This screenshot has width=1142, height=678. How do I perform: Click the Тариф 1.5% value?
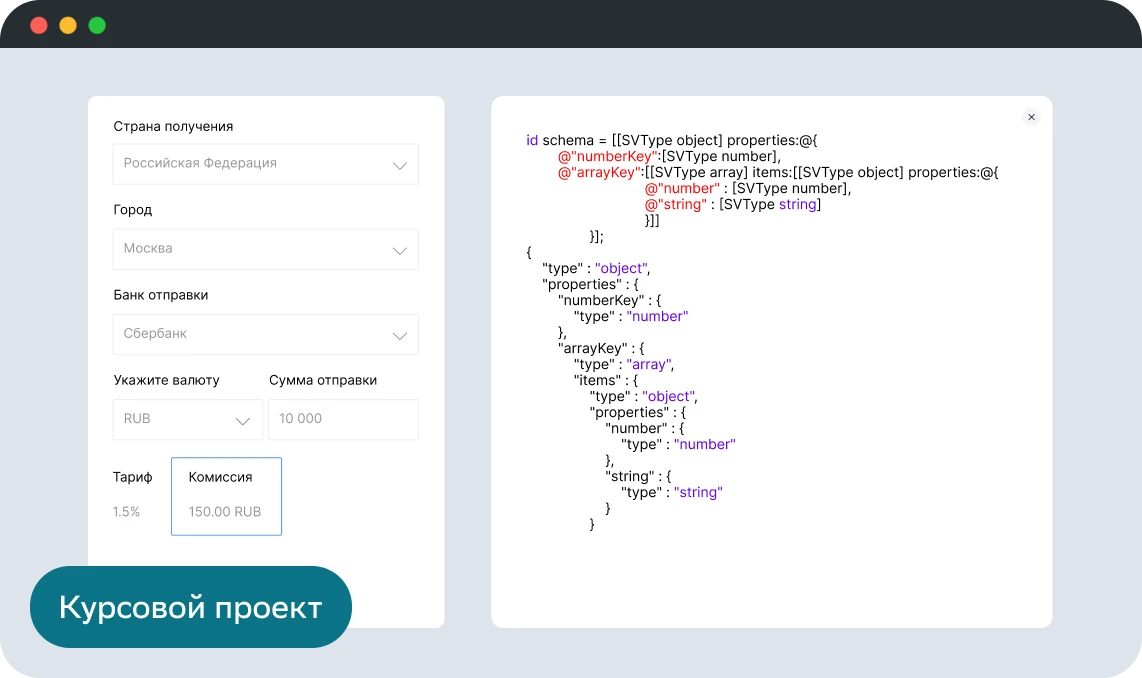pos(127,512)
